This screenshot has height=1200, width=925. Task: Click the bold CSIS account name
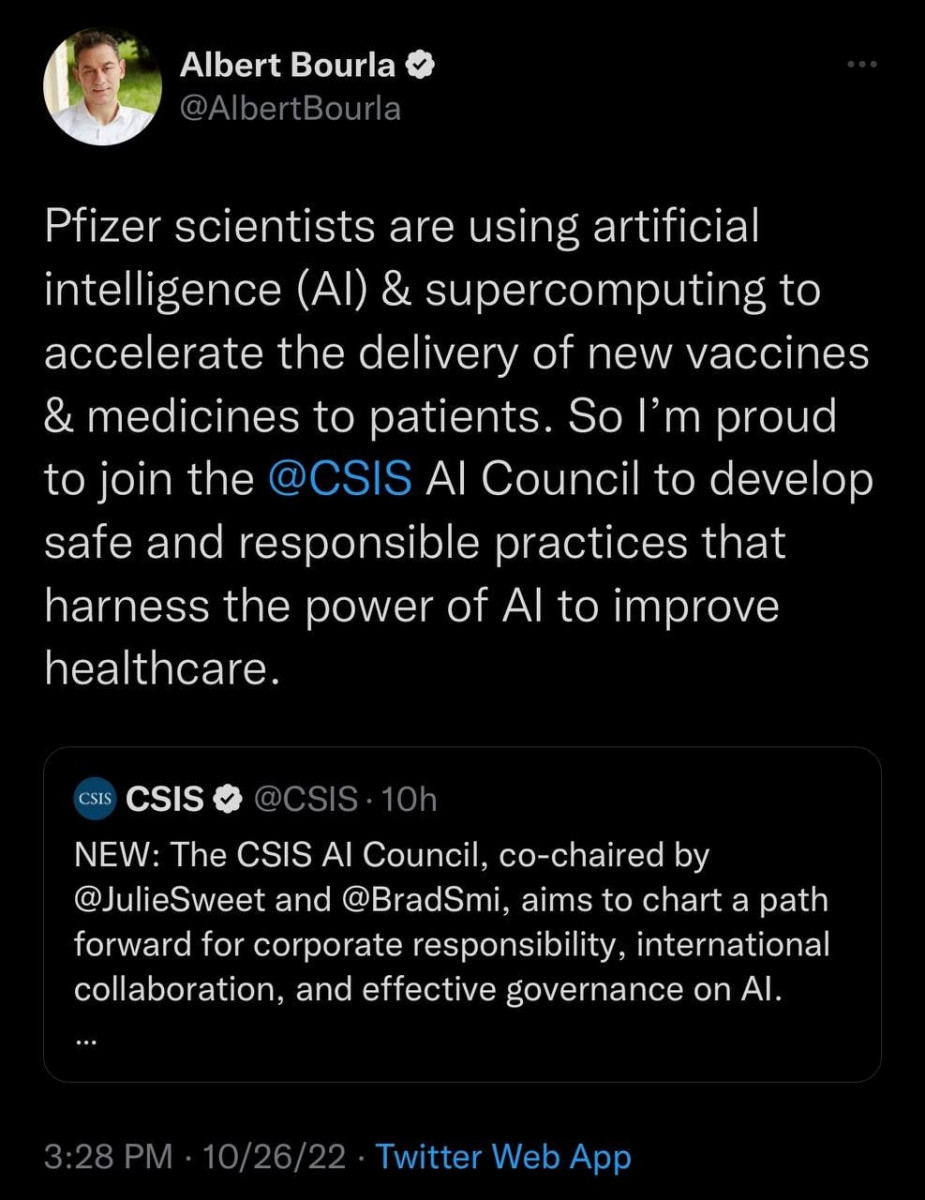(x=166, y=798)
